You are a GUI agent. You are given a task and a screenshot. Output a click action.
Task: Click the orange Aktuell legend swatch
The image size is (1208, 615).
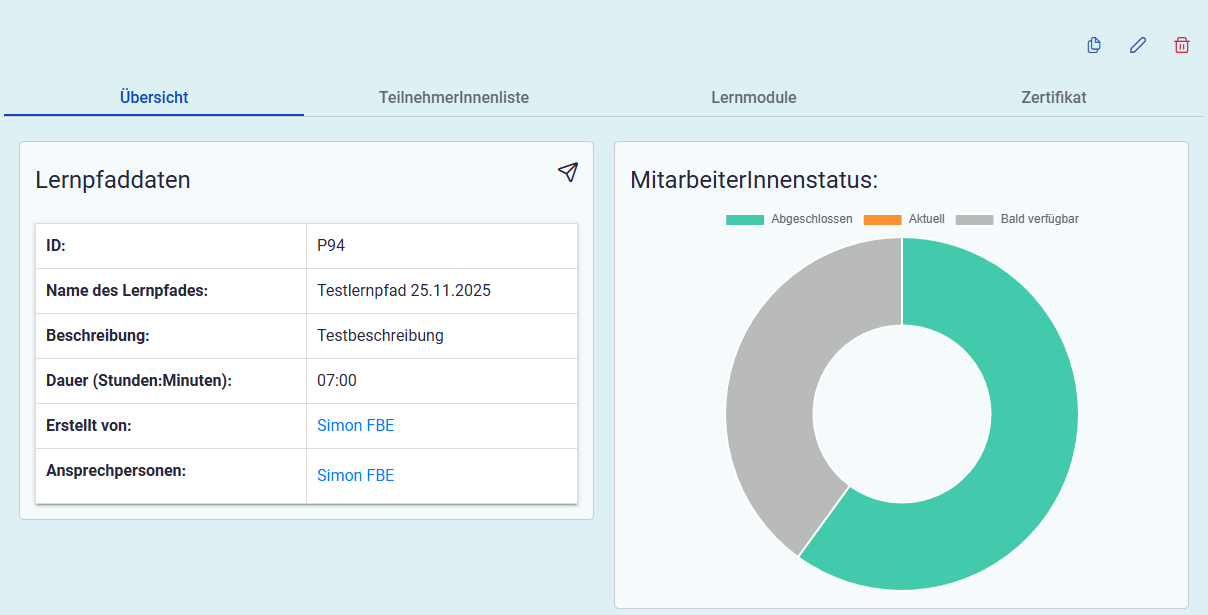tap(881, 219)
